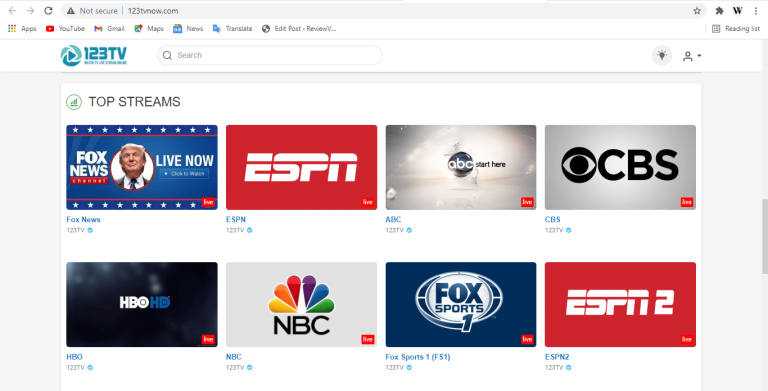Open the News bookmark
768x391 pixels.
click(x=188, y=28)
